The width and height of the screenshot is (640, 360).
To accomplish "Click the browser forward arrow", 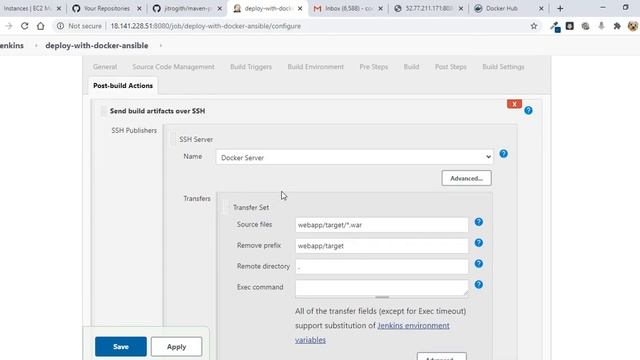I will [9, 26].
